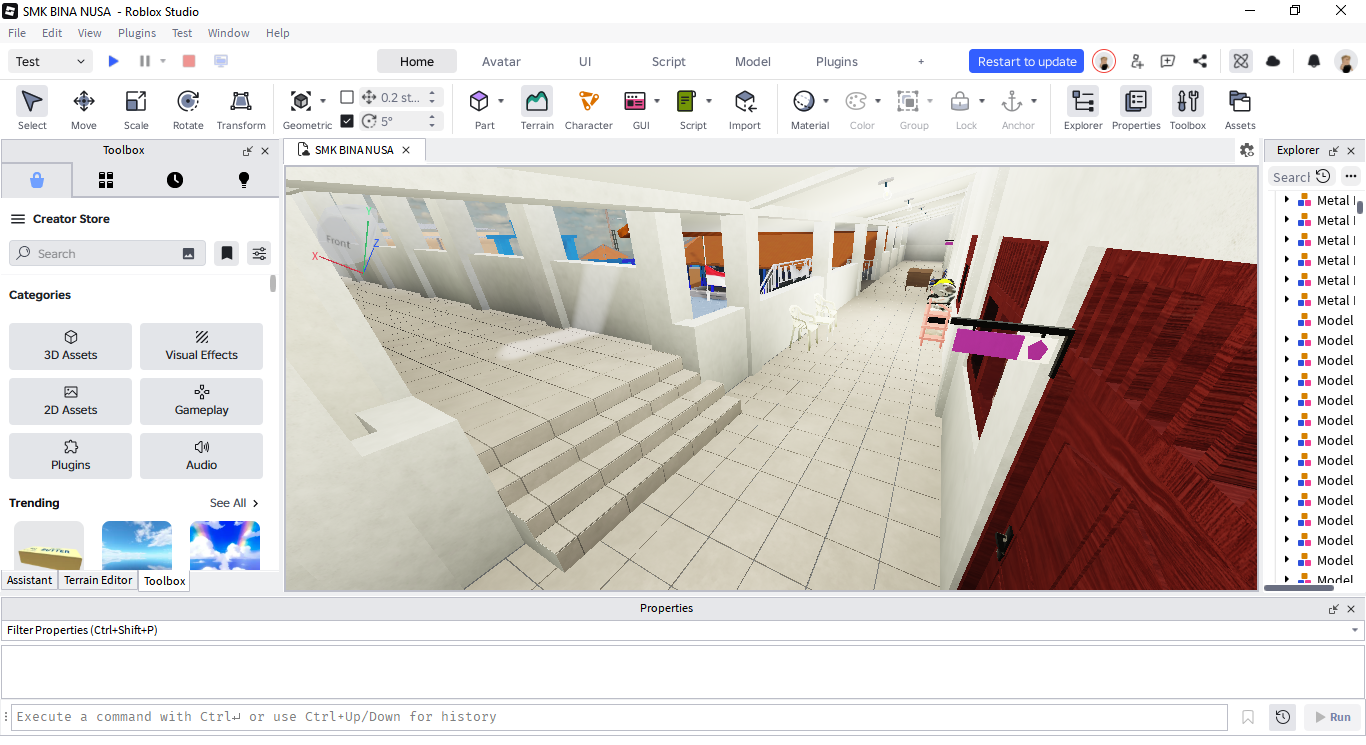Viewport: 1366px width, 745px height.
Task: Open the File menu
Action: point(17,33)
